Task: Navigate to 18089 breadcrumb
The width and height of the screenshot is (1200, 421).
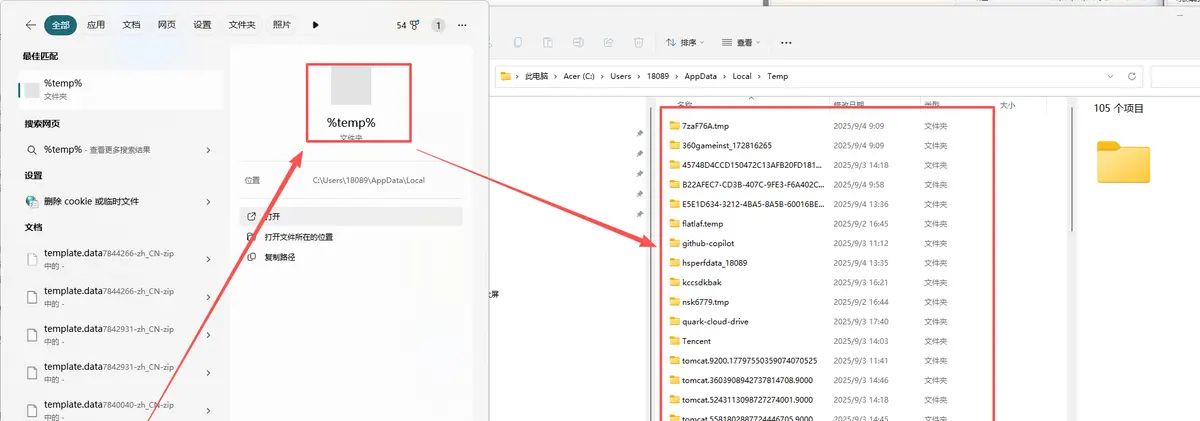Action: [x=657, y=76]
